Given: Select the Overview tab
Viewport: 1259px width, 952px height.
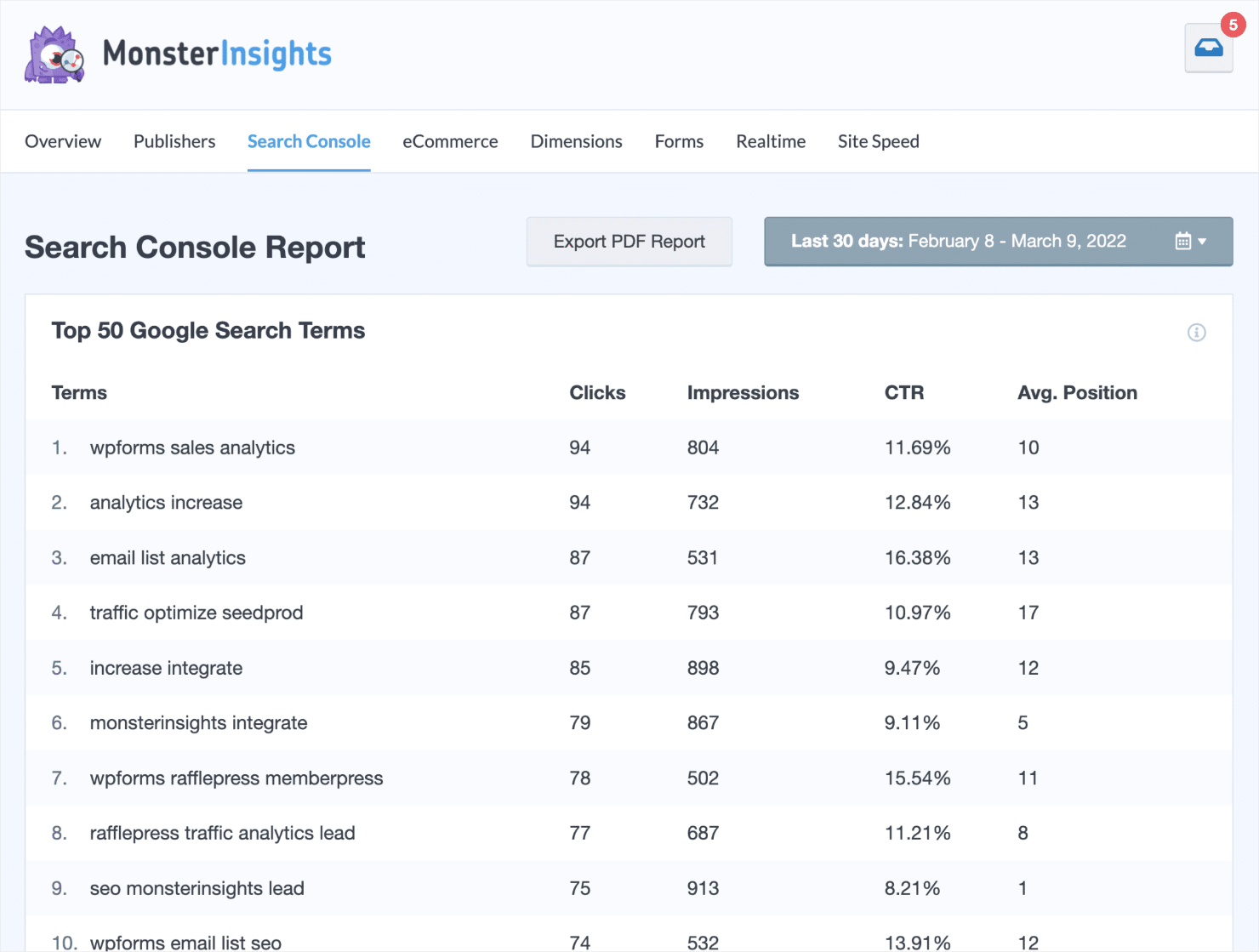Looking at the screenshot, I should [63, 141].
